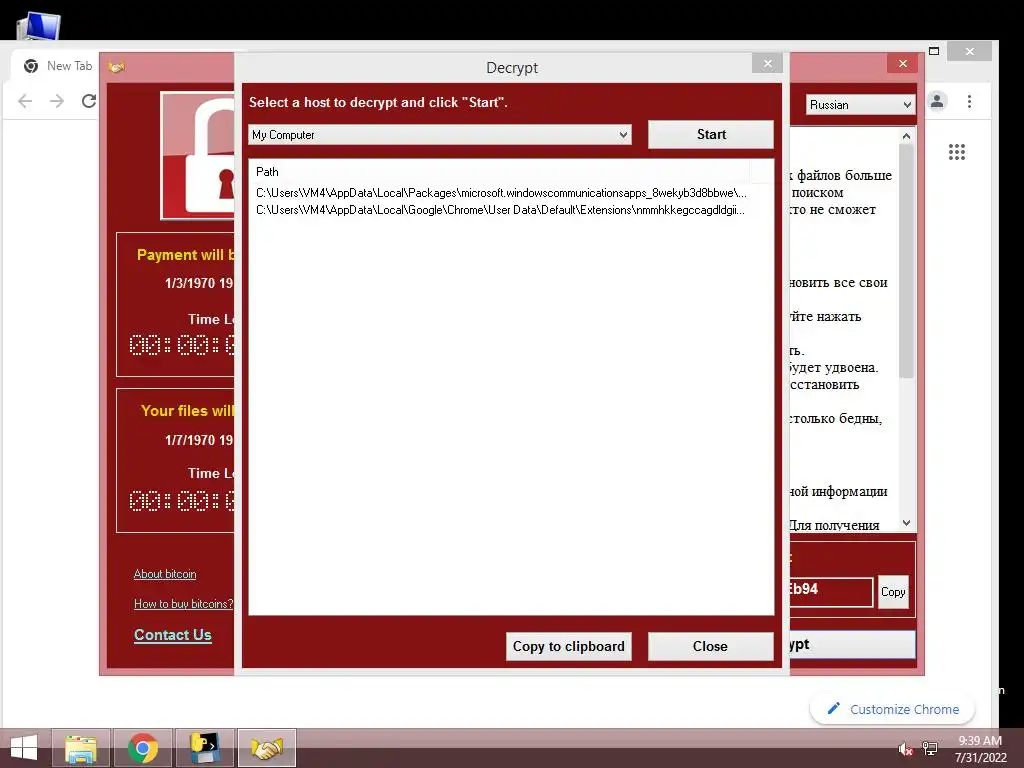This screenshot has width=1024, height=768.
Task: Click handshake app icon in taskbar
Action: [266, 748]
